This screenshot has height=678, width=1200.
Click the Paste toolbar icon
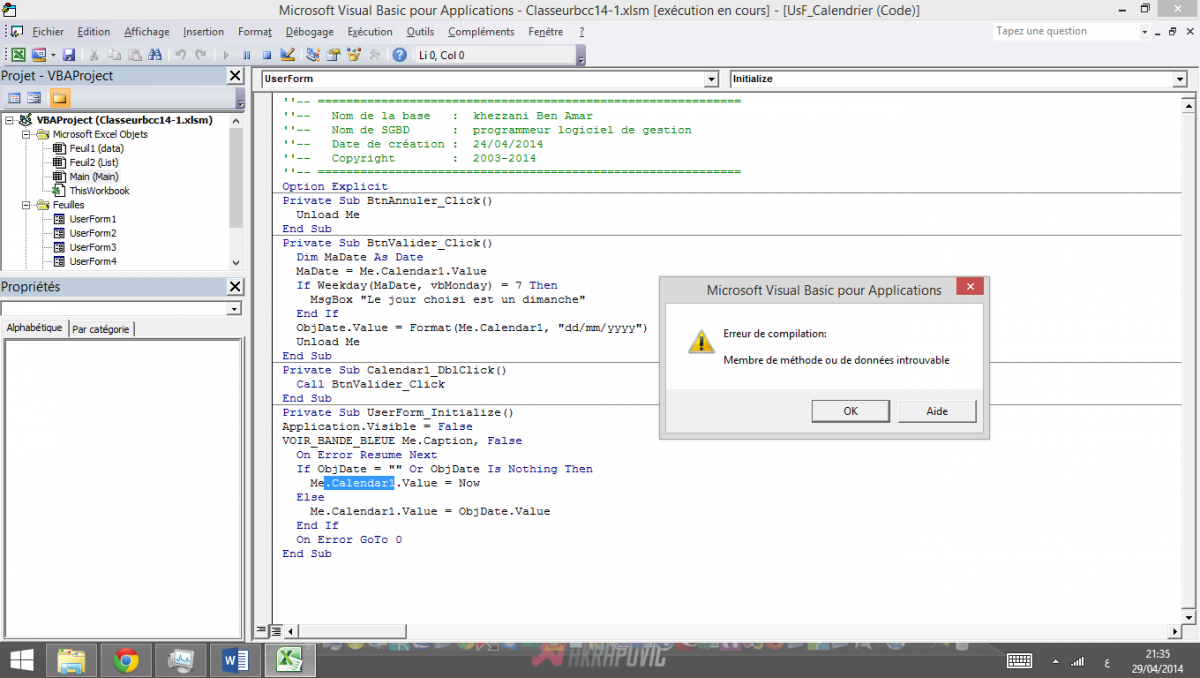(134, 55)
